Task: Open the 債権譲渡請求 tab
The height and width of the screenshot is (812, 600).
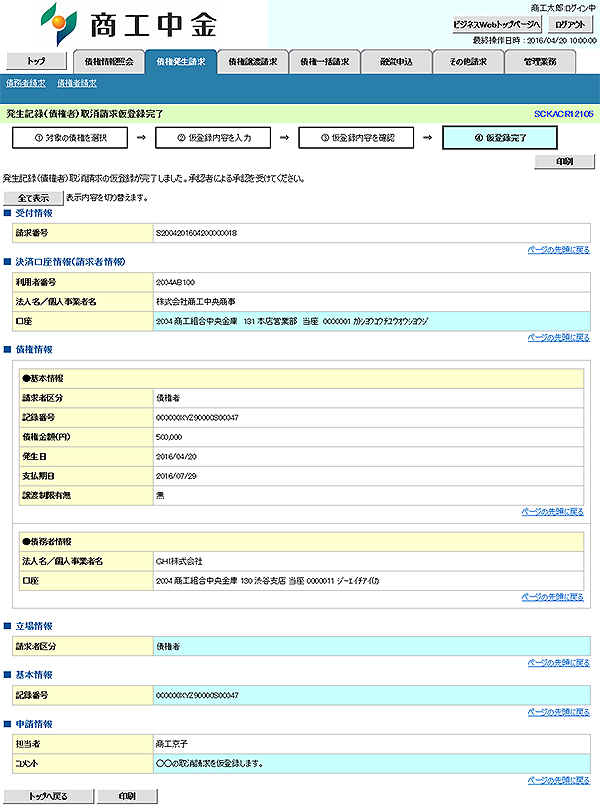Action: pos(253,62)
